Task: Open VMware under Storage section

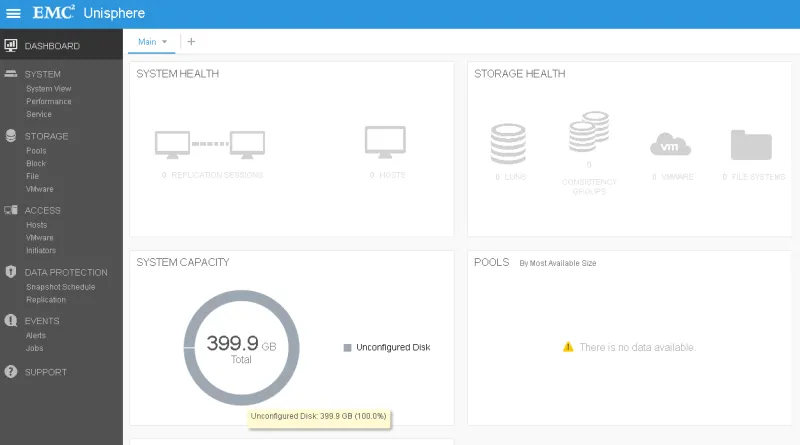Action: pyautogui.click(x=40, y=189)
